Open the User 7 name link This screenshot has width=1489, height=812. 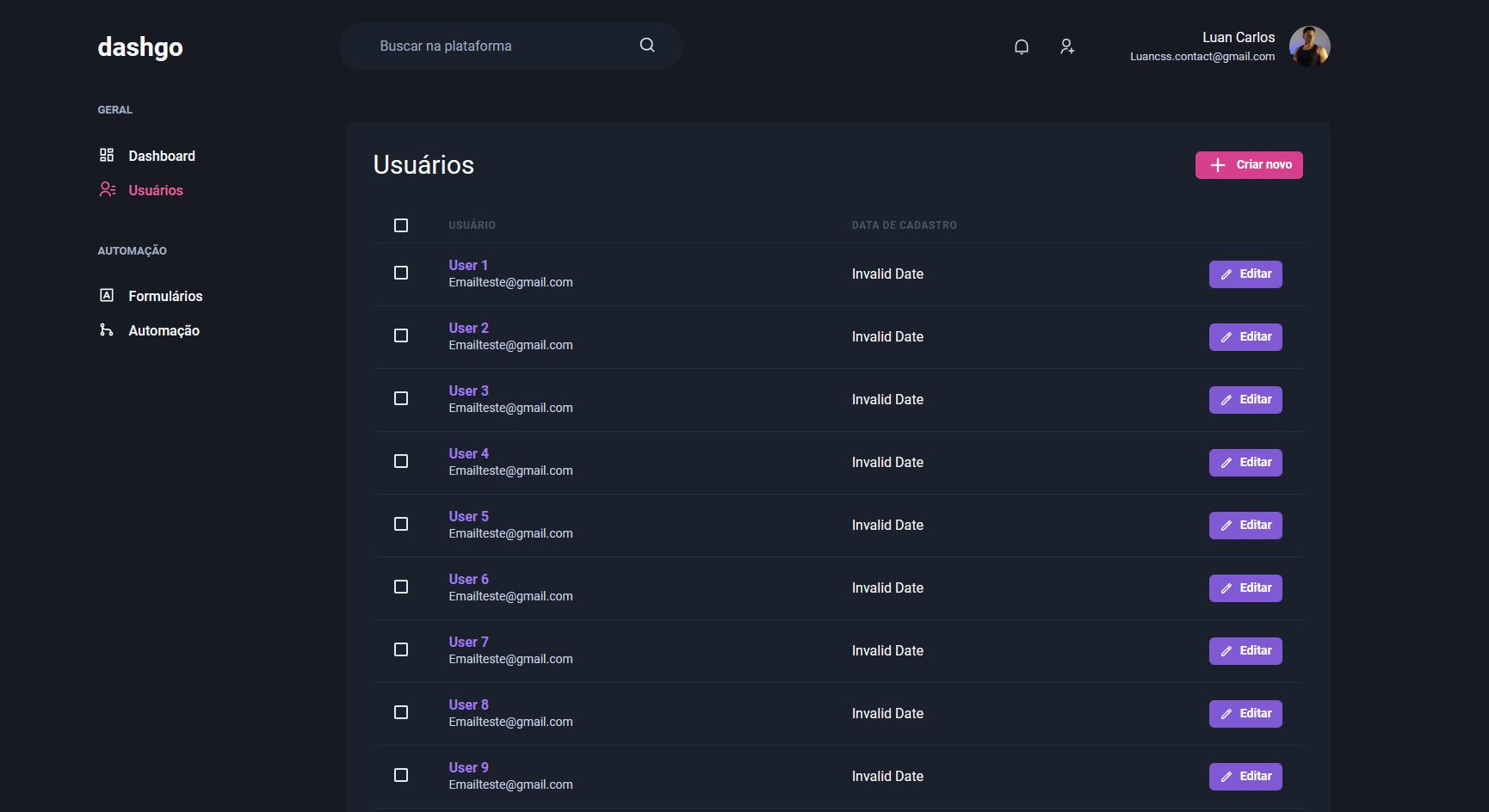pyautogui.click(x=468, y=642)
